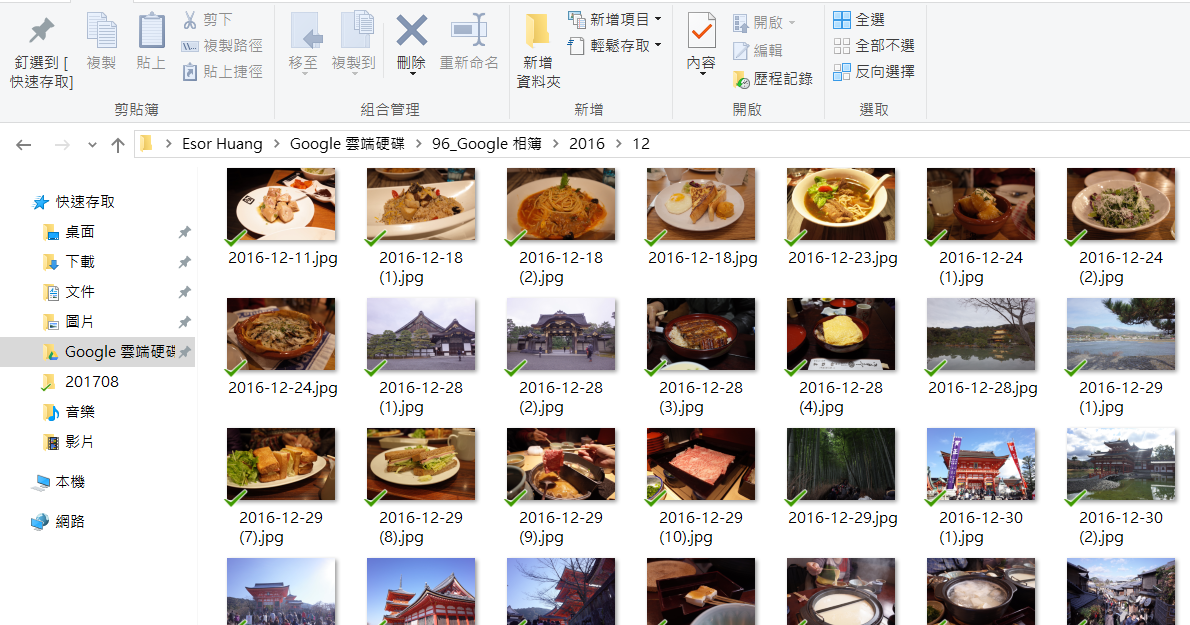Screen dimensions: 1190x625
Task: Open Music (音樂) in sidebar
Action: point(68,412)
